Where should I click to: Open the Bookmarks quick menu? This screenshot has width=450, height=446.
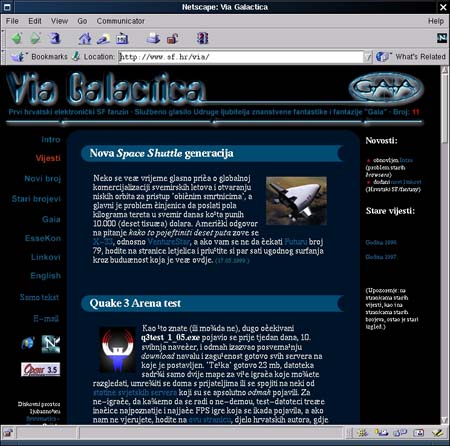39,57
